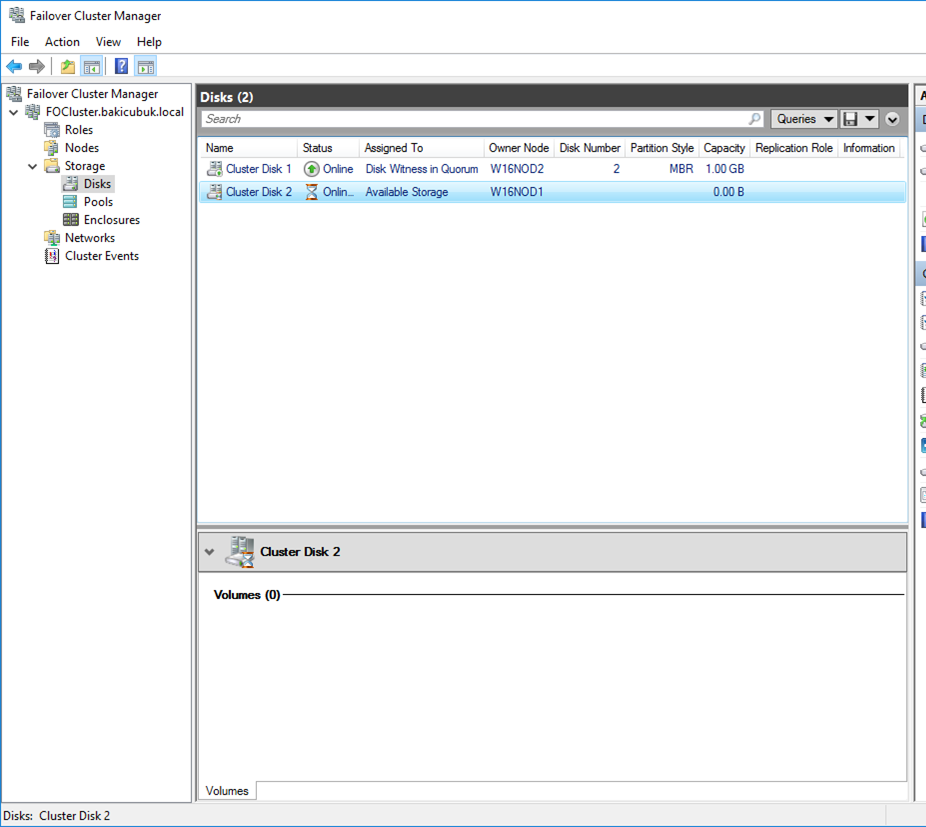Switch to the Volumes tab at the bottom
926x827 pixels.
click(x=227, y=791)
